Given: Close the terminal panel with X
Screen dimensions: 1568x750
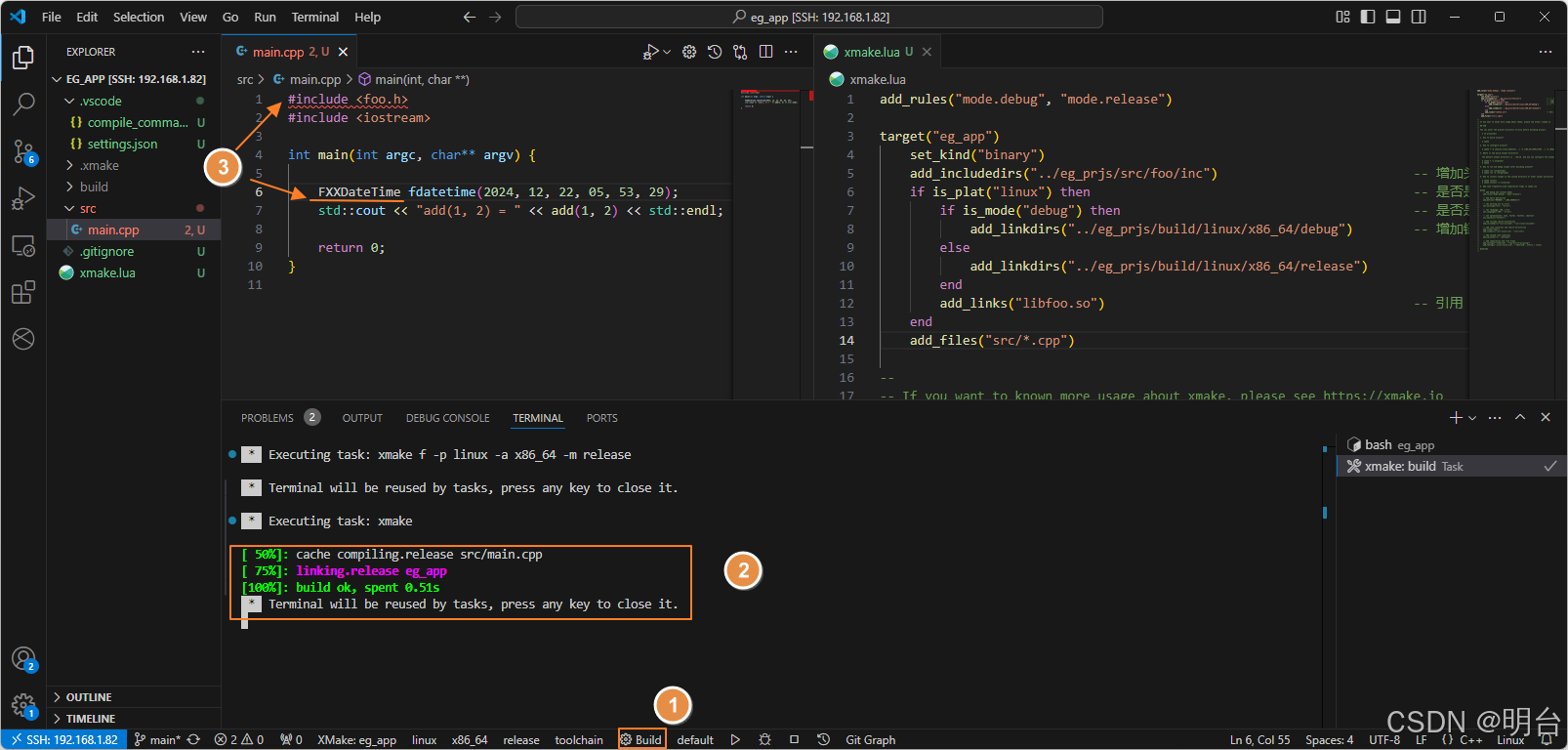Looking at the screenshot, I should pos(1546,417).
